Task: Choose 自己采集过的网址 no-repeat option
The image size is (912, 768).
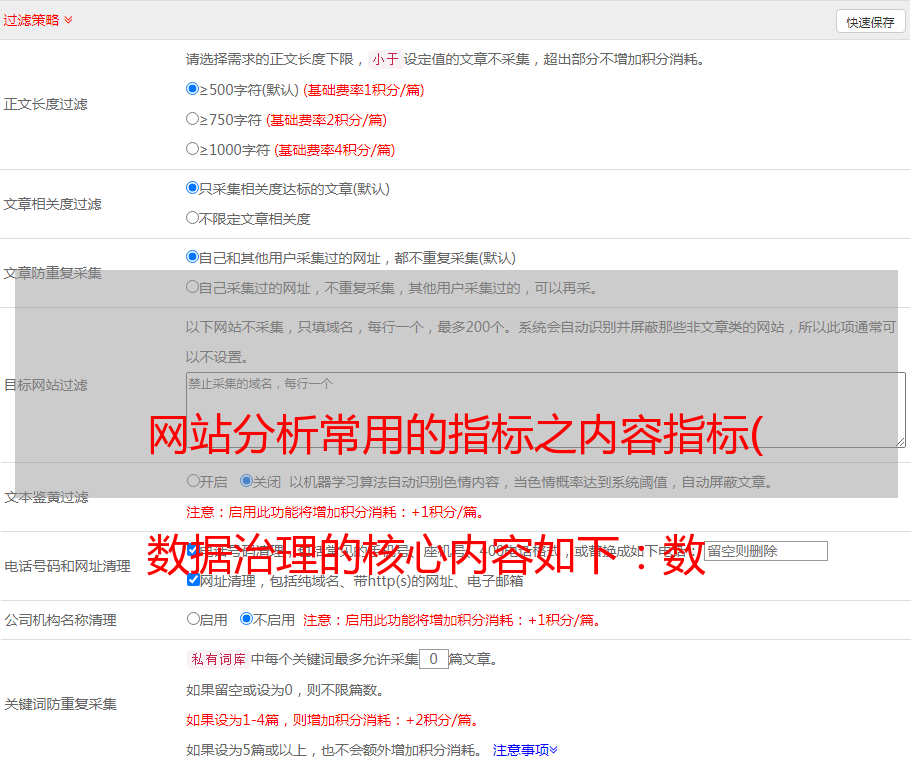Action: pyautogui.click(x=192, y=287)
